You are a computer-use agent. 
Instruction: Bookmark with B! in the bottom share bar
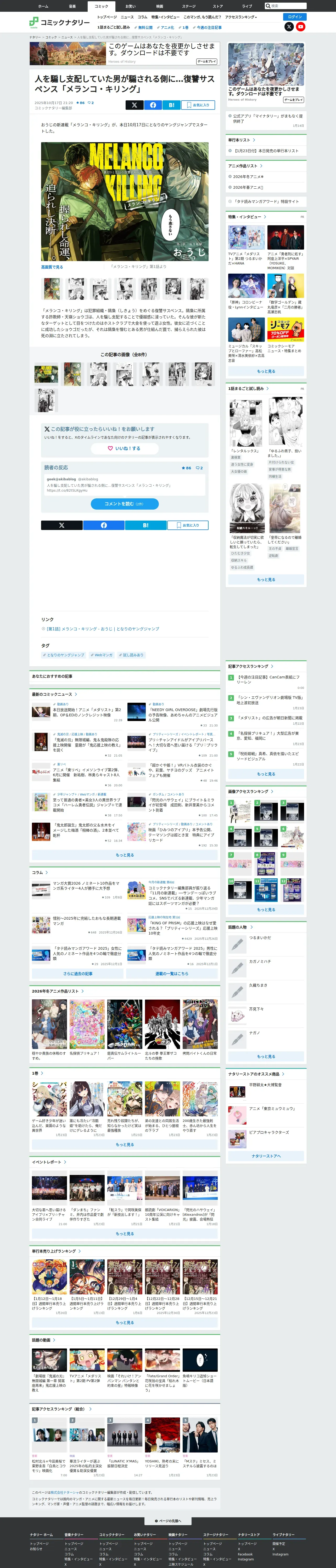tap(145, 525)
